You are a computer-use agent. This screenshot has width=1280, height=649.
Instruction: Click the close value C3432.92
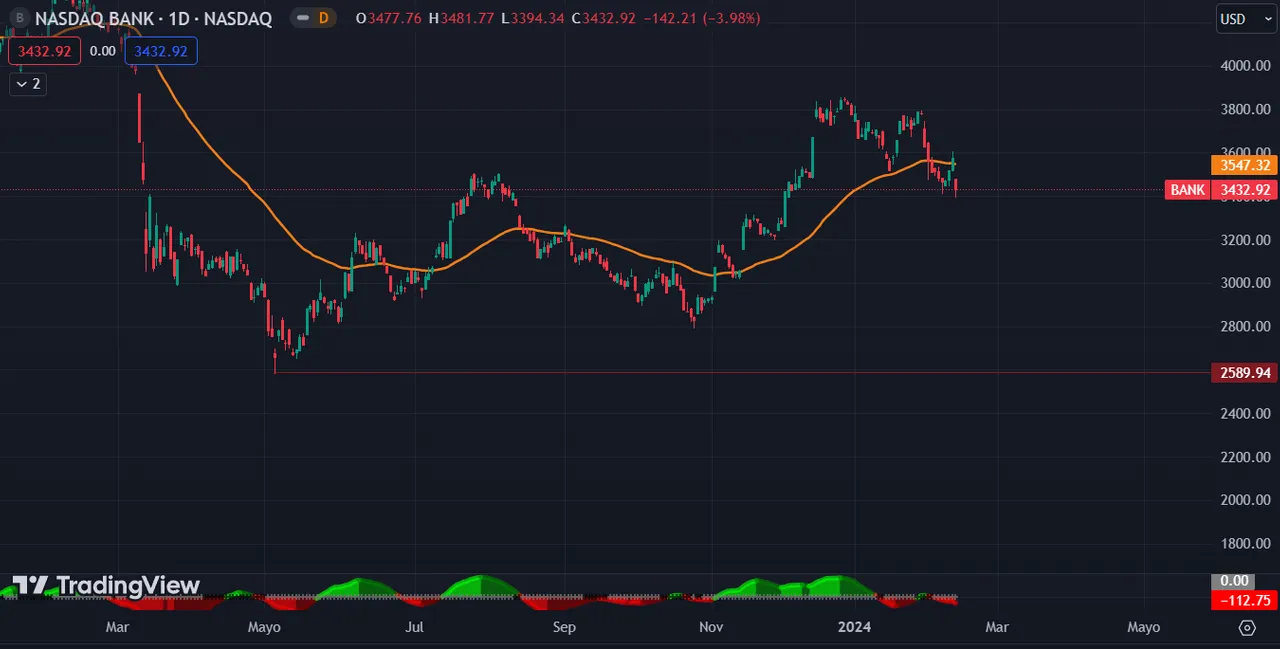pos(604,18)
